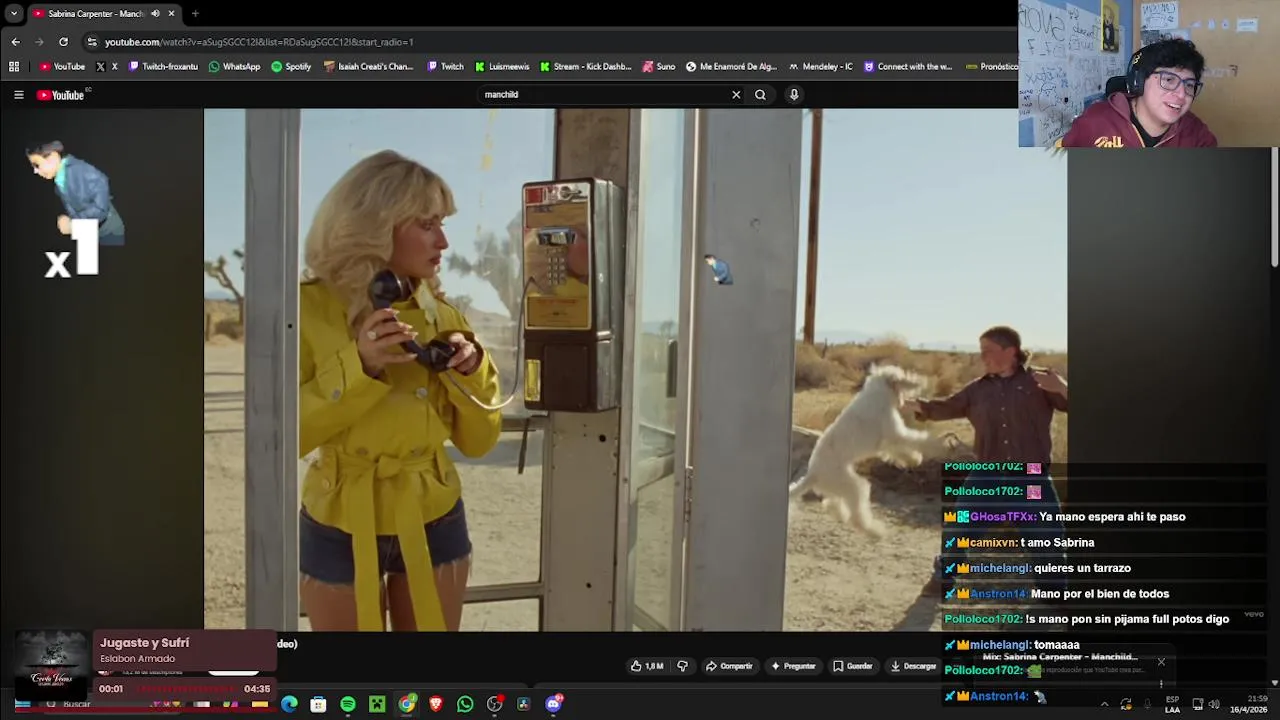Open OBS Studio from taskbar

tap(495, 705)
